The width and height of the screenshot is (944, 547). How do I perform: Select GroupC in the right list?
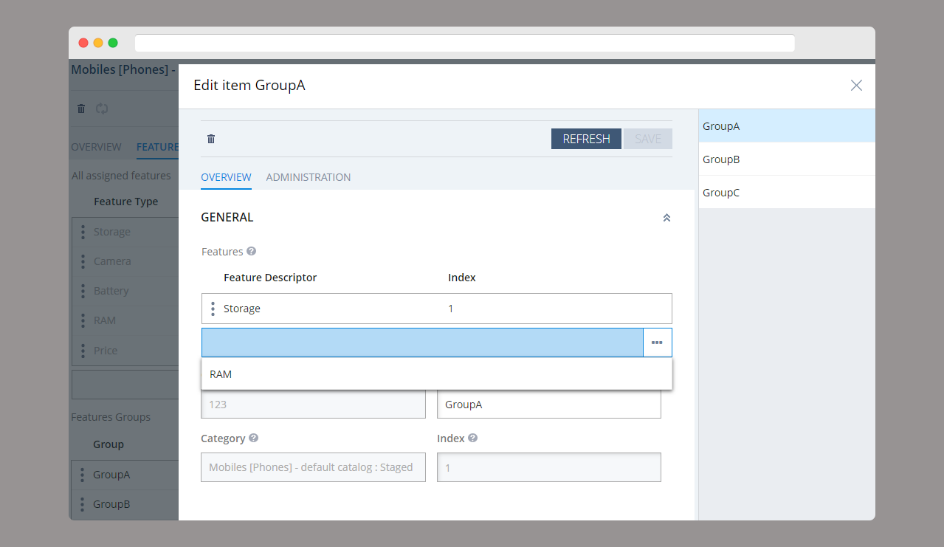point(786,193)
